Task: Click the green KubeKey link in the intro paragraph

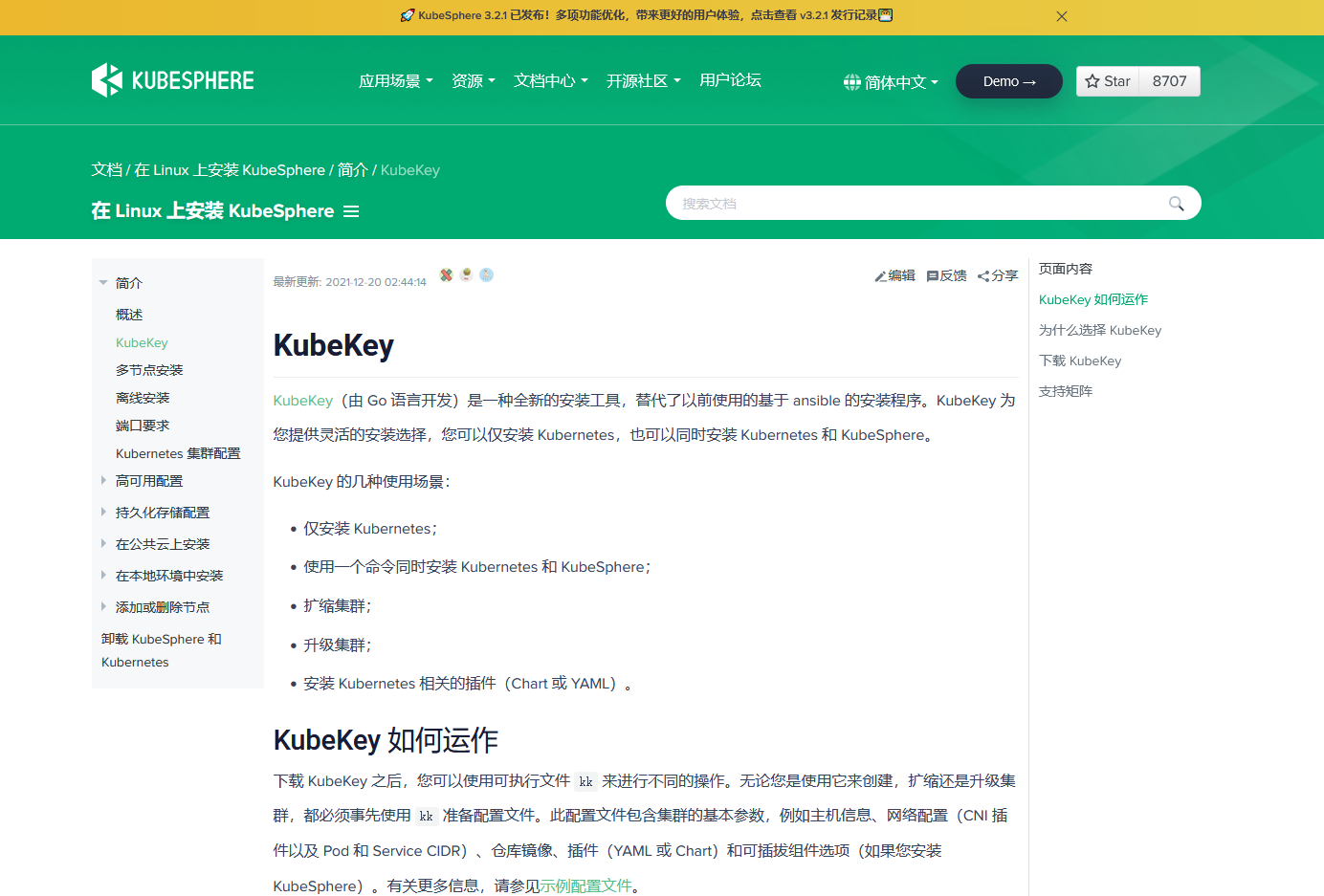Action: tap(303, 401)
